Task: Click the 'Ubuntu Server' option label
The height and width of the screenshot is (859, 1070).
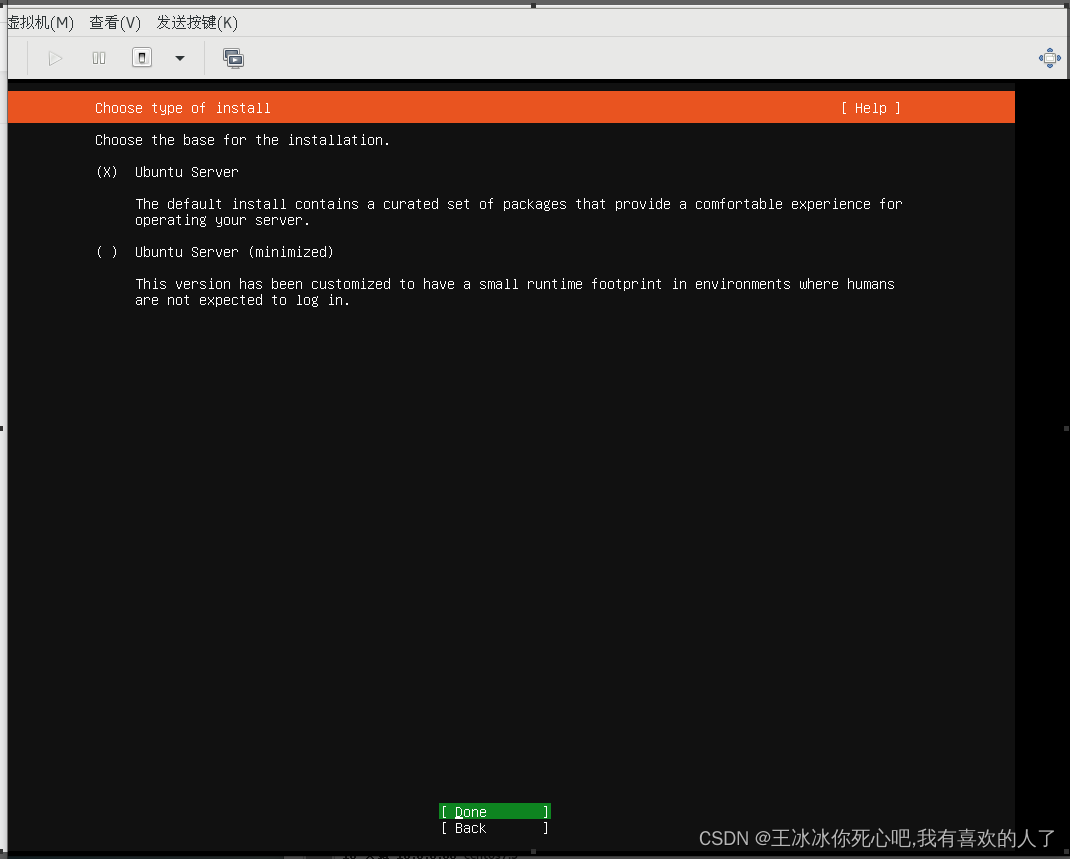Action: pyautogui.click(x=187, y=172)
